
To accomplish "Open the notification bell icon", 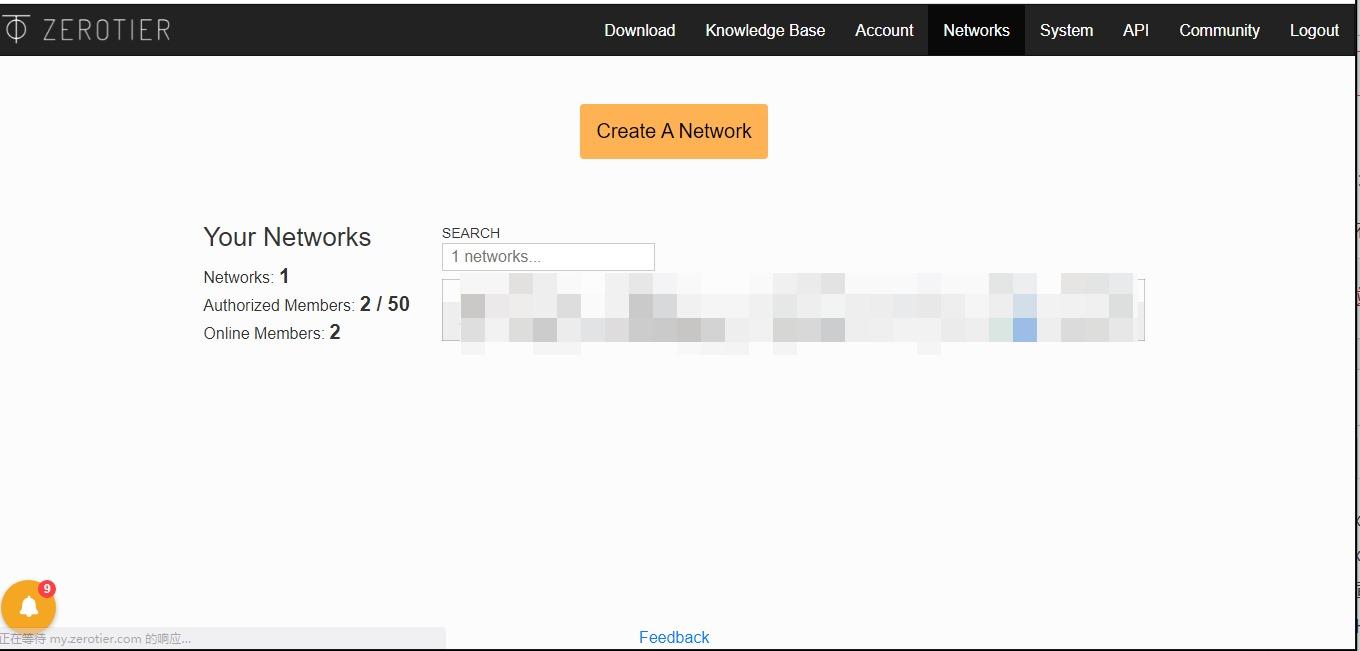I will pos(28,606).
